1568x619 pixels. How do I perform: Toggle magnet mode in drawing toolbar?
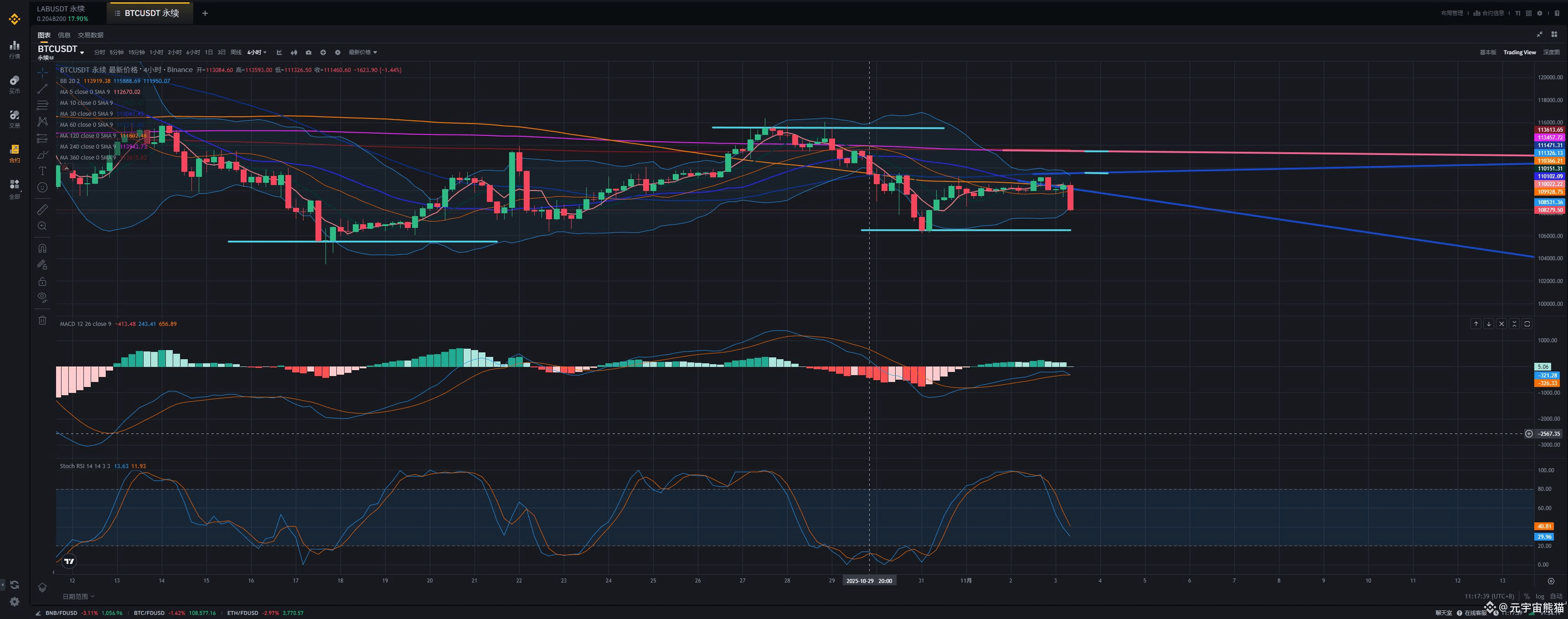click(x=42, y=248)
